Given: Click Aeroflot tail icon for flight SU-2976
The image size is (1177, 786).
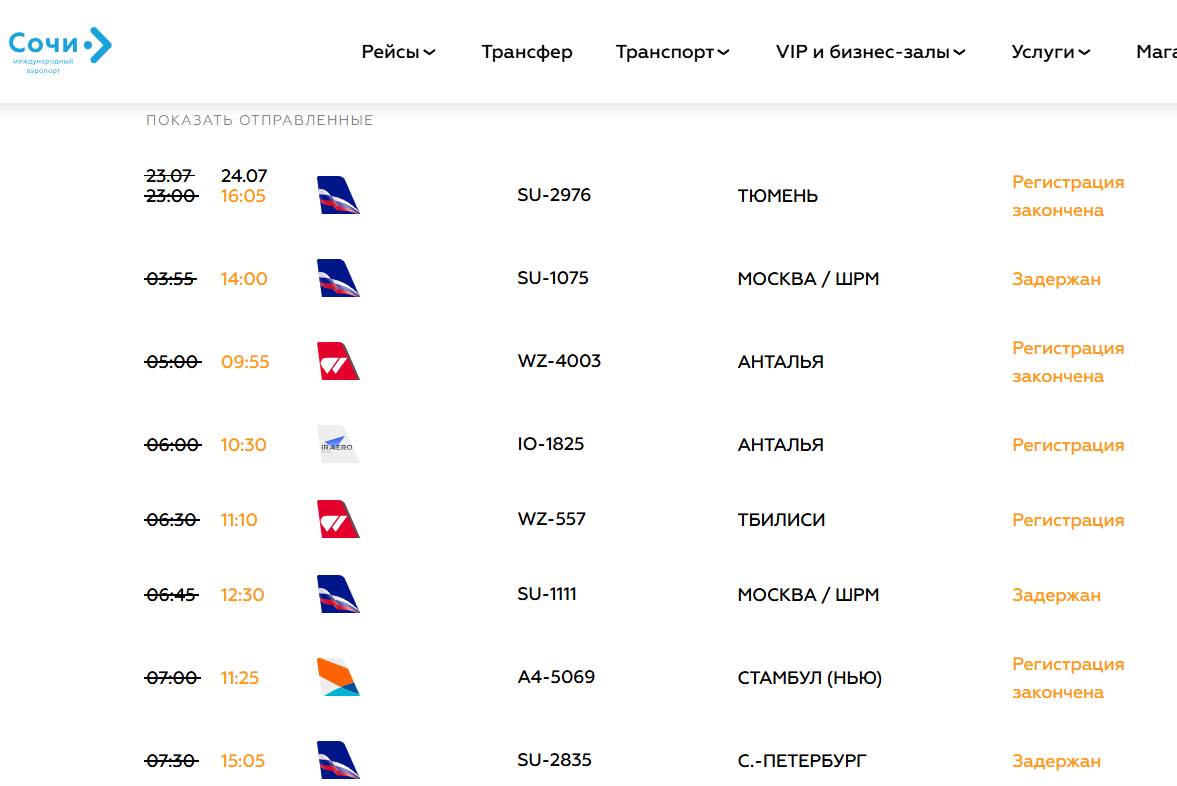Looking at the screenshot, I should pyautogui.click(x=338, y=195).
